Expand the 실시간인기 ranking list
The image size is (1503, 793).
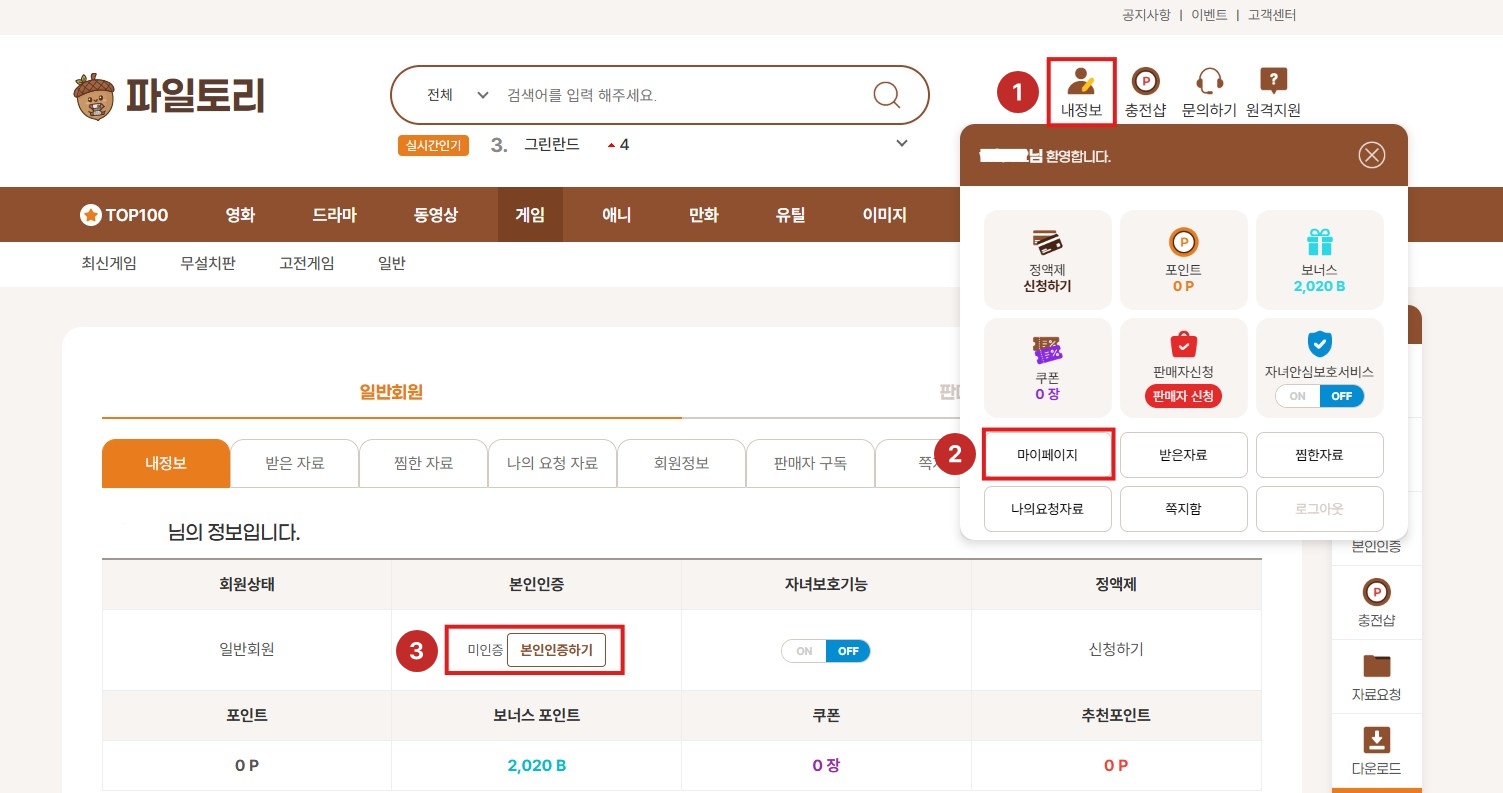tap(902, 144)
